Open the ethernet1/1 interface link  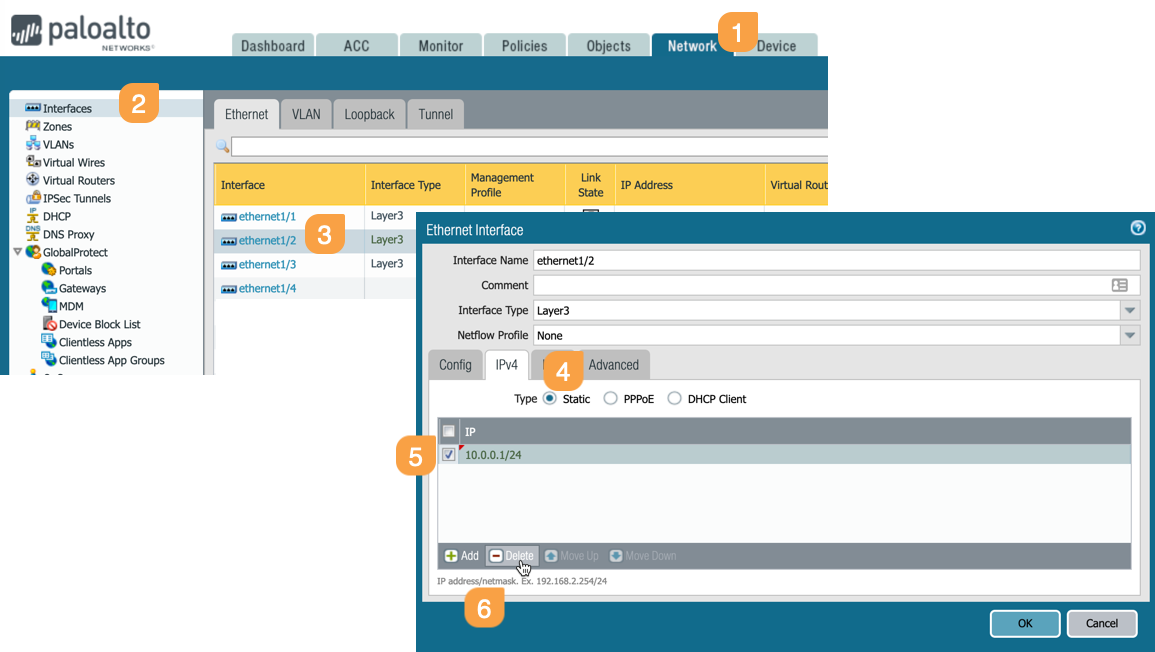[267, 217]
